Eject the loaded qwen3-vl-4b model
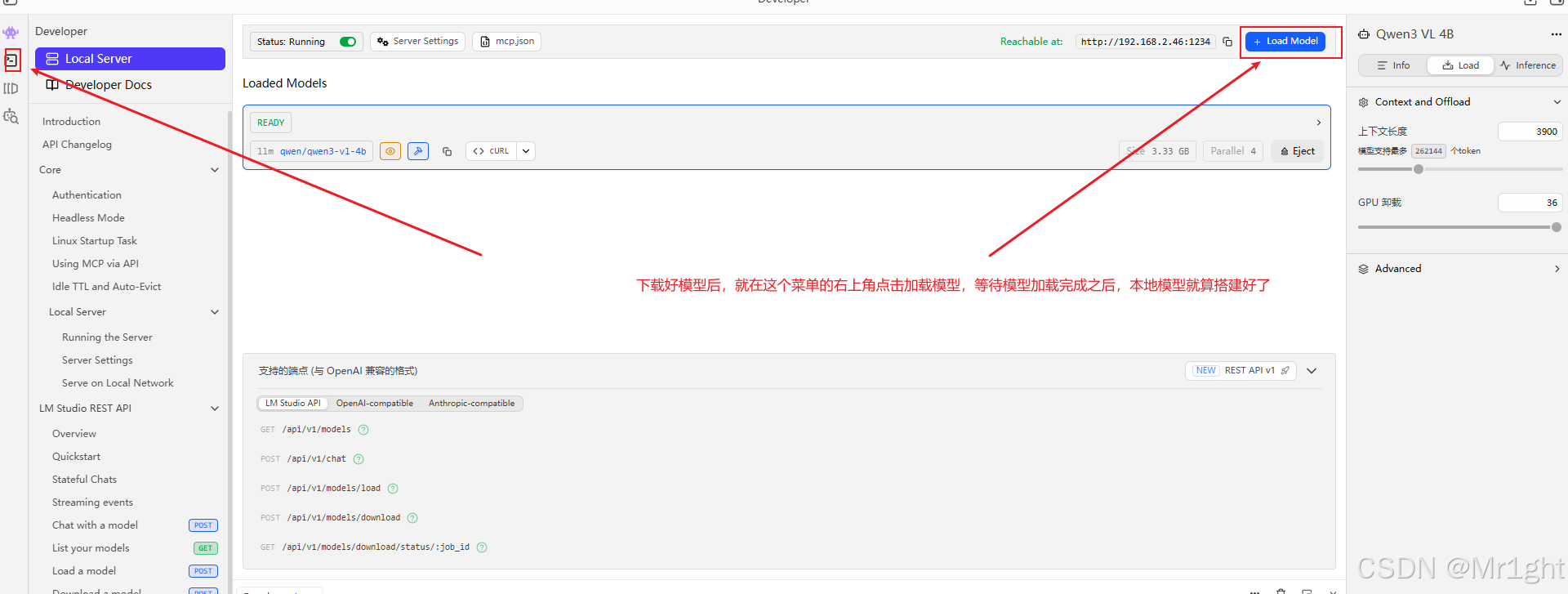This screenshot has width=1568, height=594. click(x=1297, y=151)
